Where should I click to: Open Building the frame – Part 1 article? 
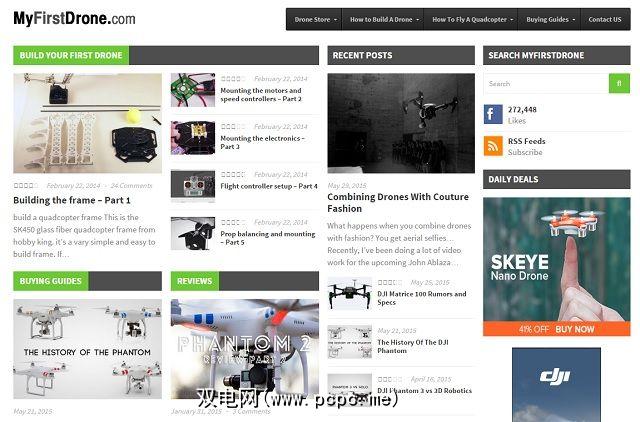(x=72, y=200)
